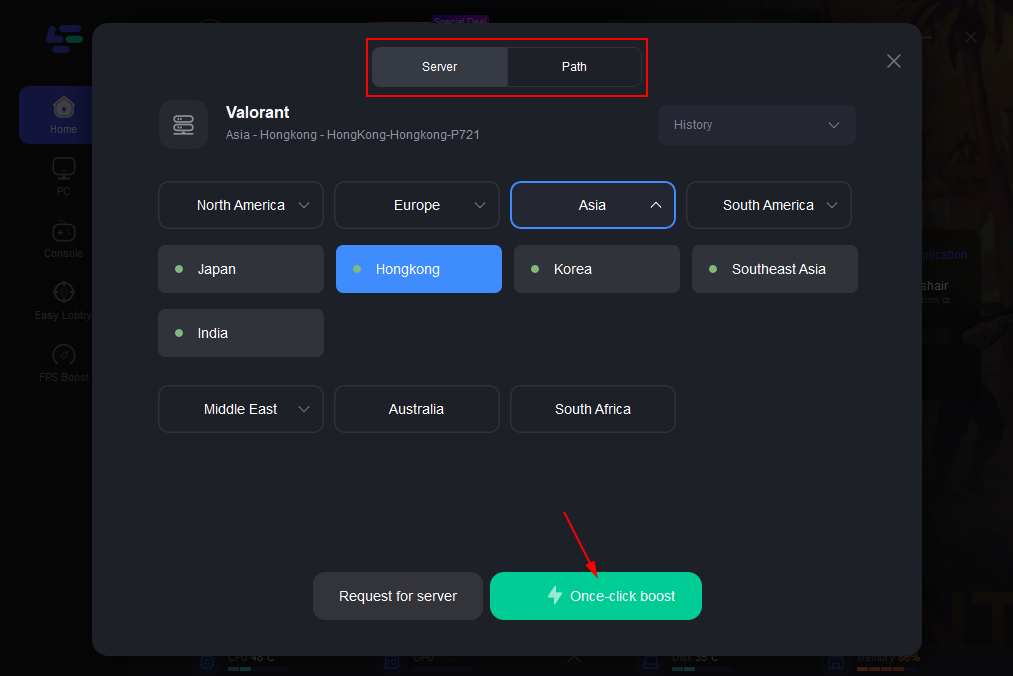
Task: Expand the North America region
Action: [240, 205]
